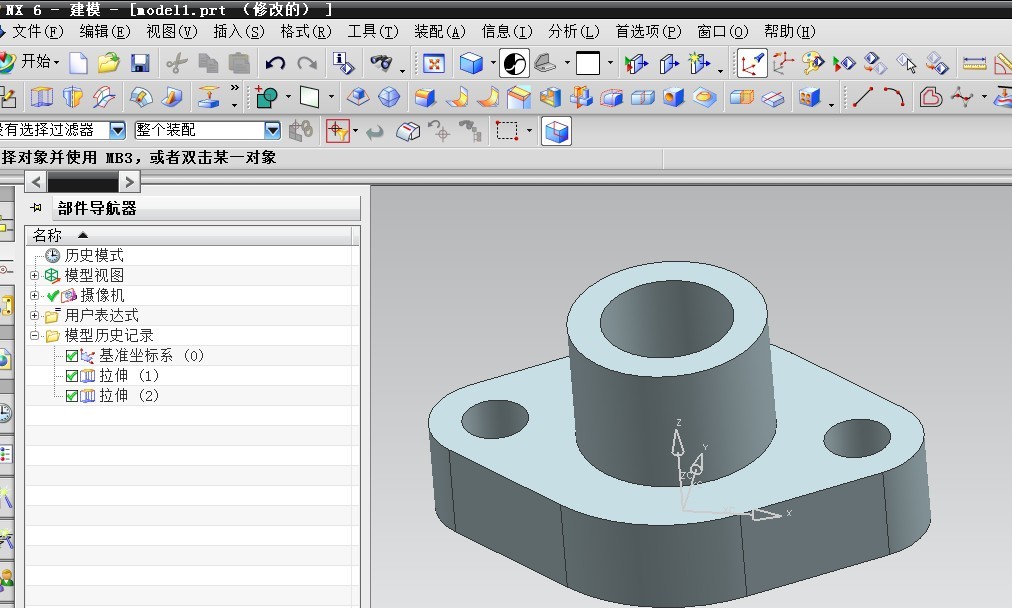This screenshot has width=1012, height=608.
Task: Toggle the clip section cube button
Action: [x=556, y=132]
